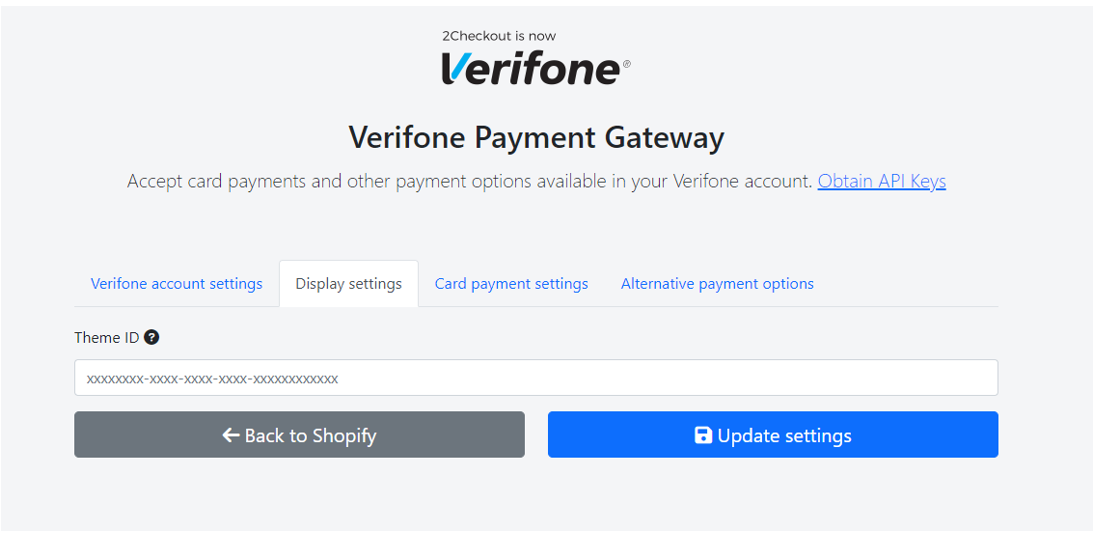Screen dimensions: 1097x538
Task: Click the left arrow icon on Back to Shopify
Action: (231, 435)
